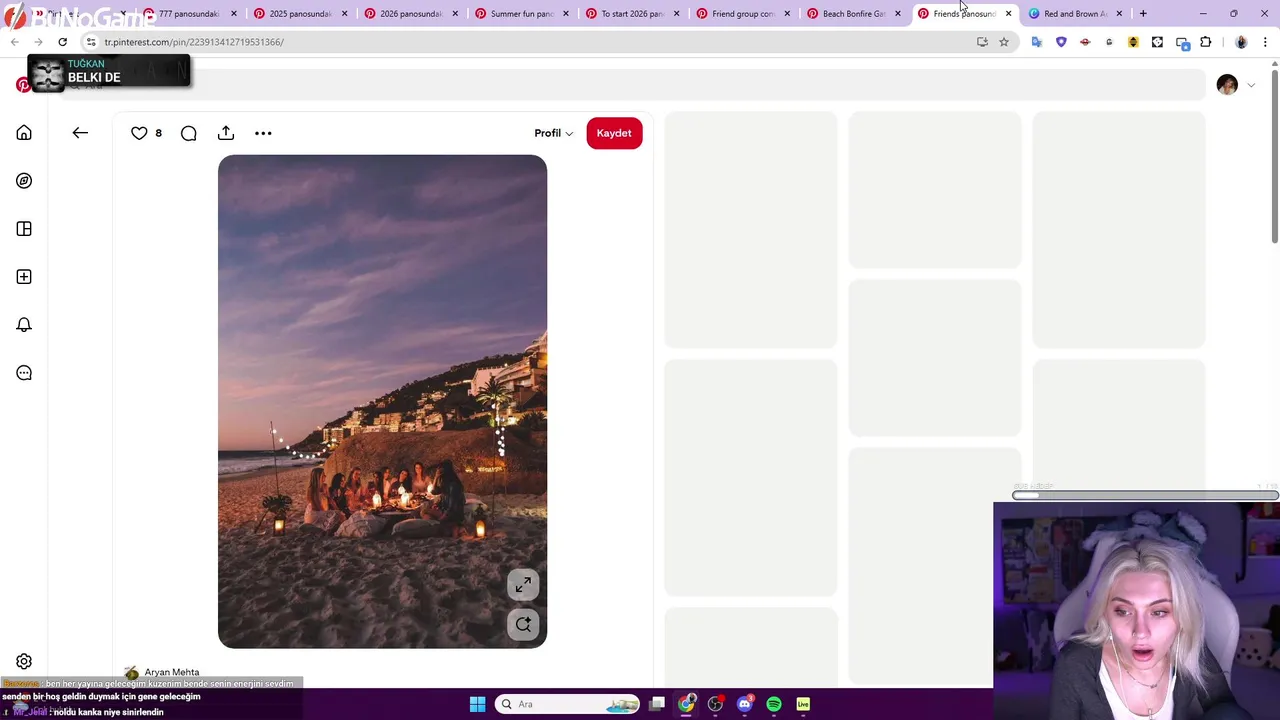Open comments on the pin
The width and height of the screenshot is (1280, 720).
[189, 133]
